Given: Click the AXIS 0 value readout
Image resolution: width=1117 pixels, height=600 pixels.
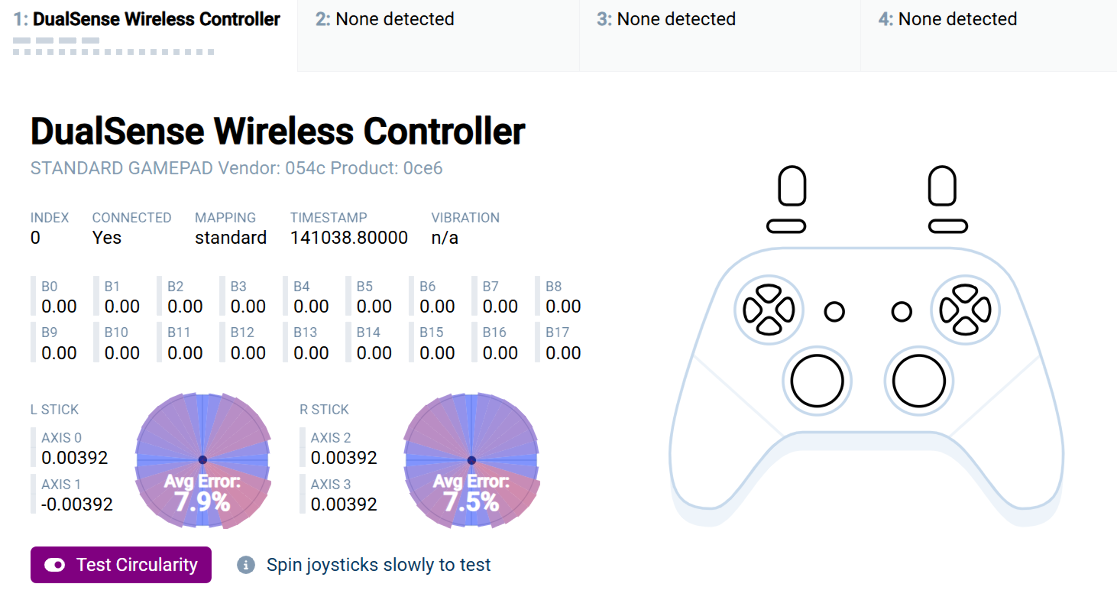Looking at the screenshot, I should [x=74, y=458].
